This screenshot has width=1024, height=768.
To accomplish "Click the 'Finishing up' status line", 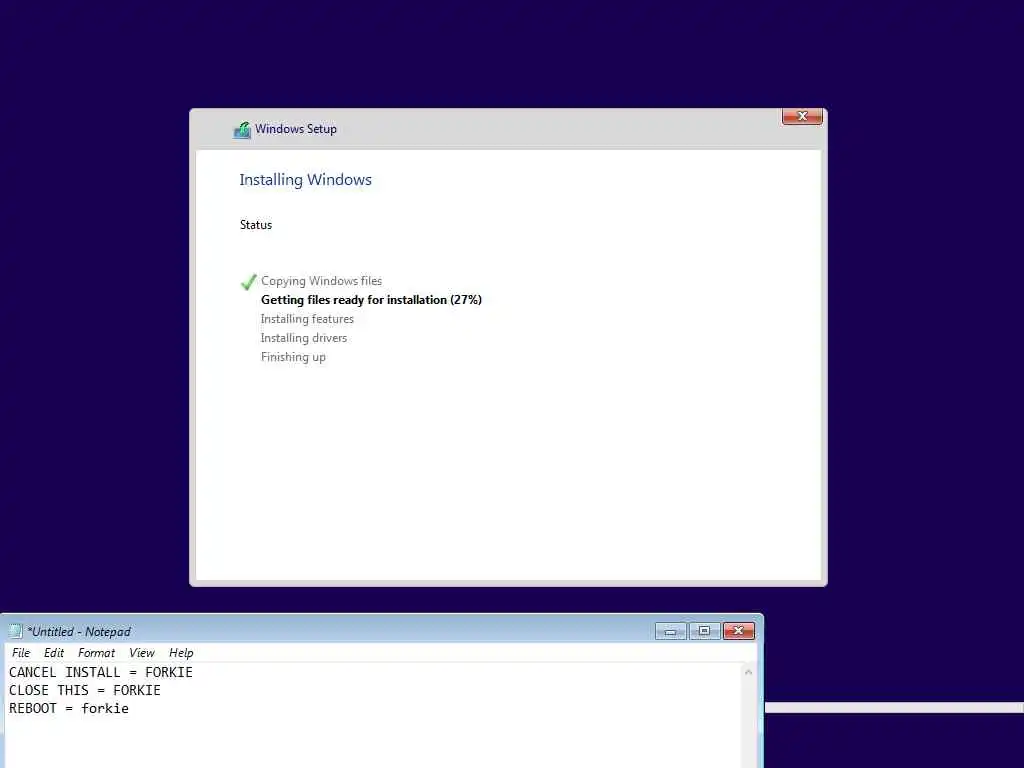I will coord(293,357).
